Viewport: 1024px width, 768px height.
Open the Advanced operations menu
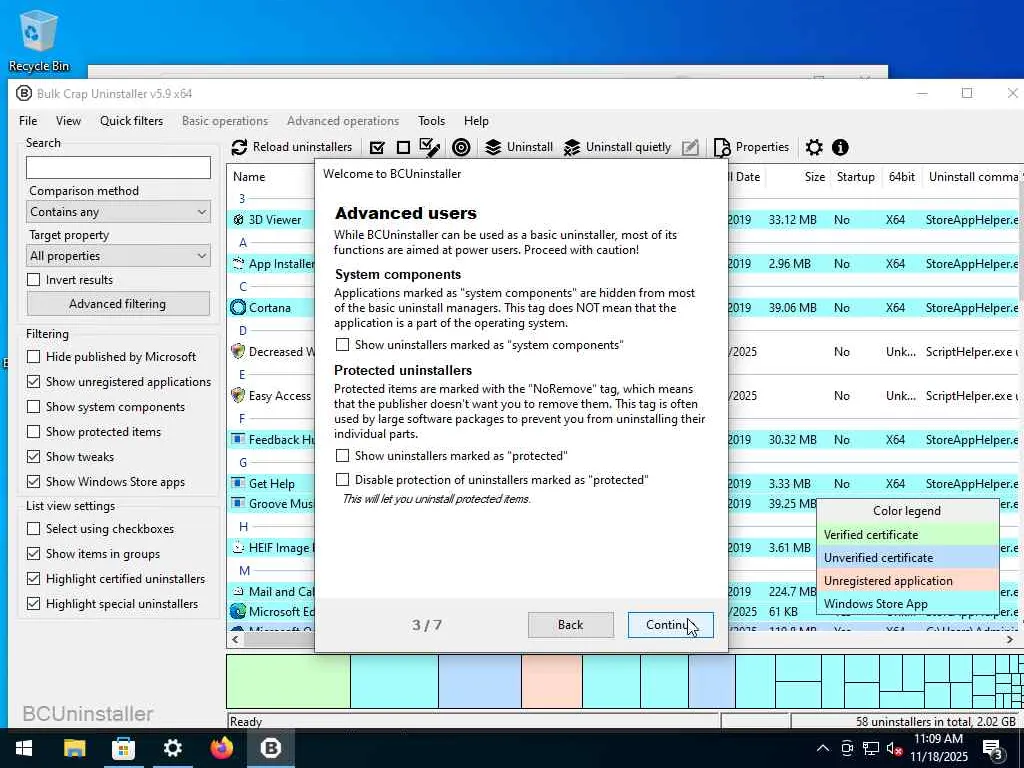pos(343,121)
